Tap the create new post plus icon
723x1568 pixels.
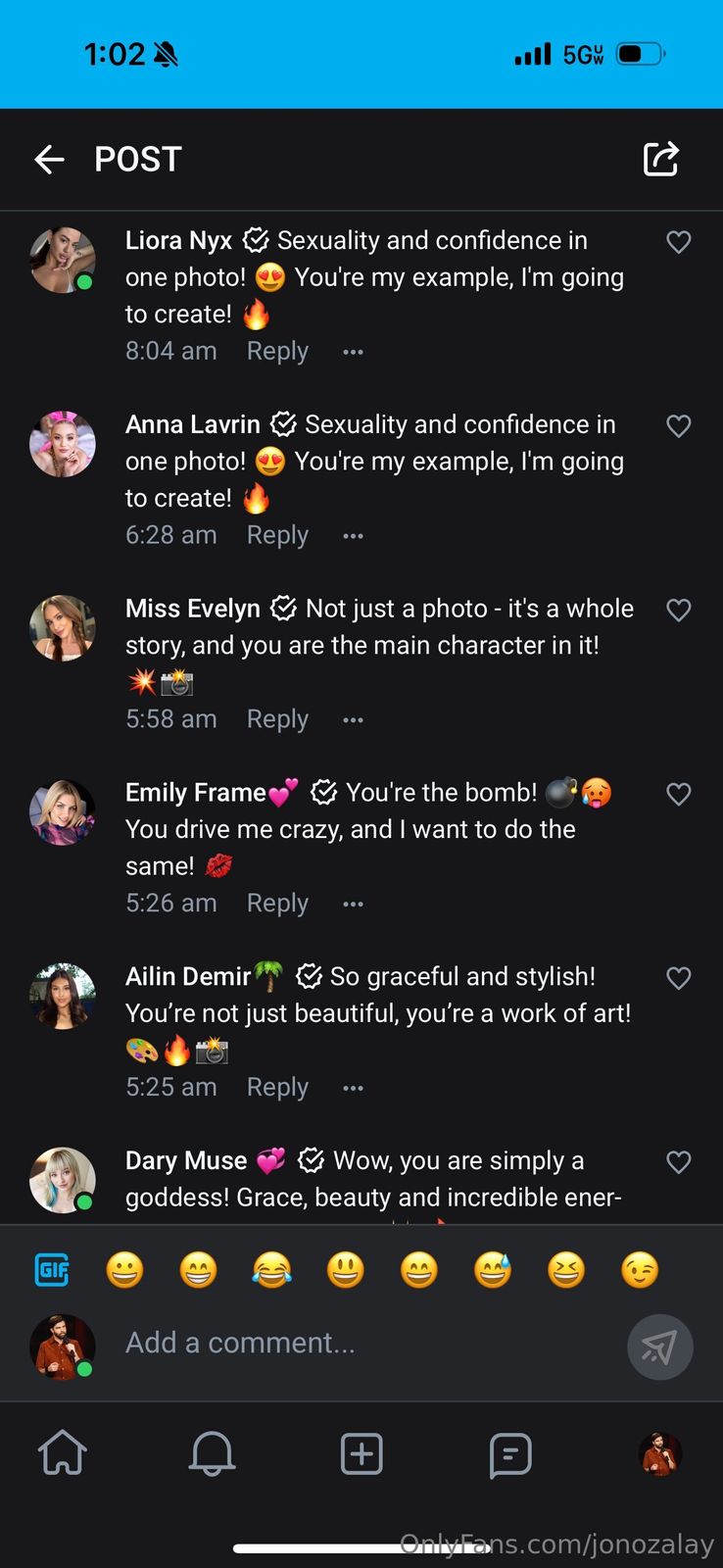click(361, 1453)
